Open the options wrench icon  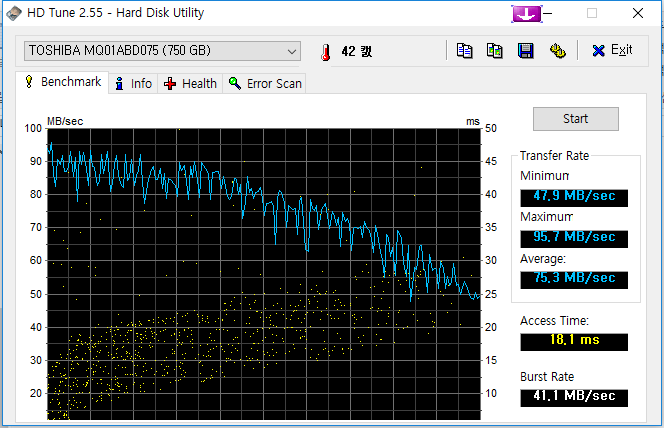tap(557, 51)
